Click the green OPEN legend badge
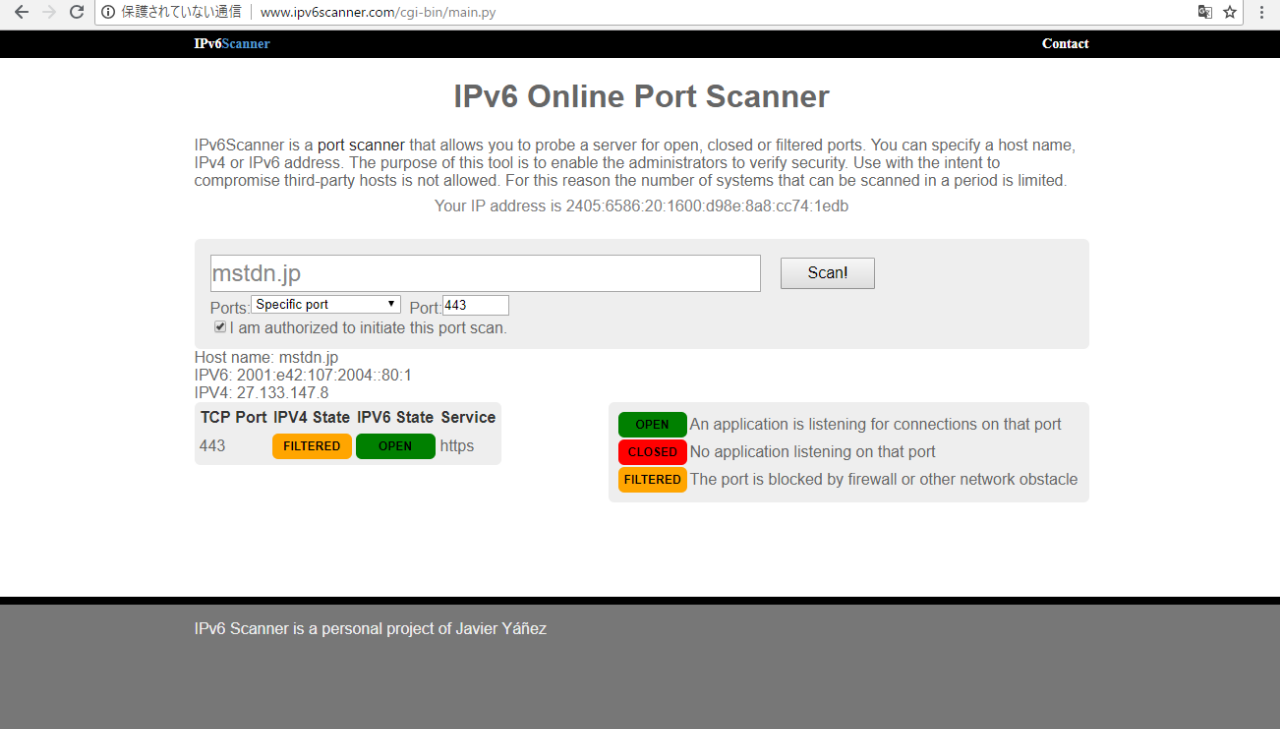The width and height of the screenshot is (1280, 729). pos(652,424)
